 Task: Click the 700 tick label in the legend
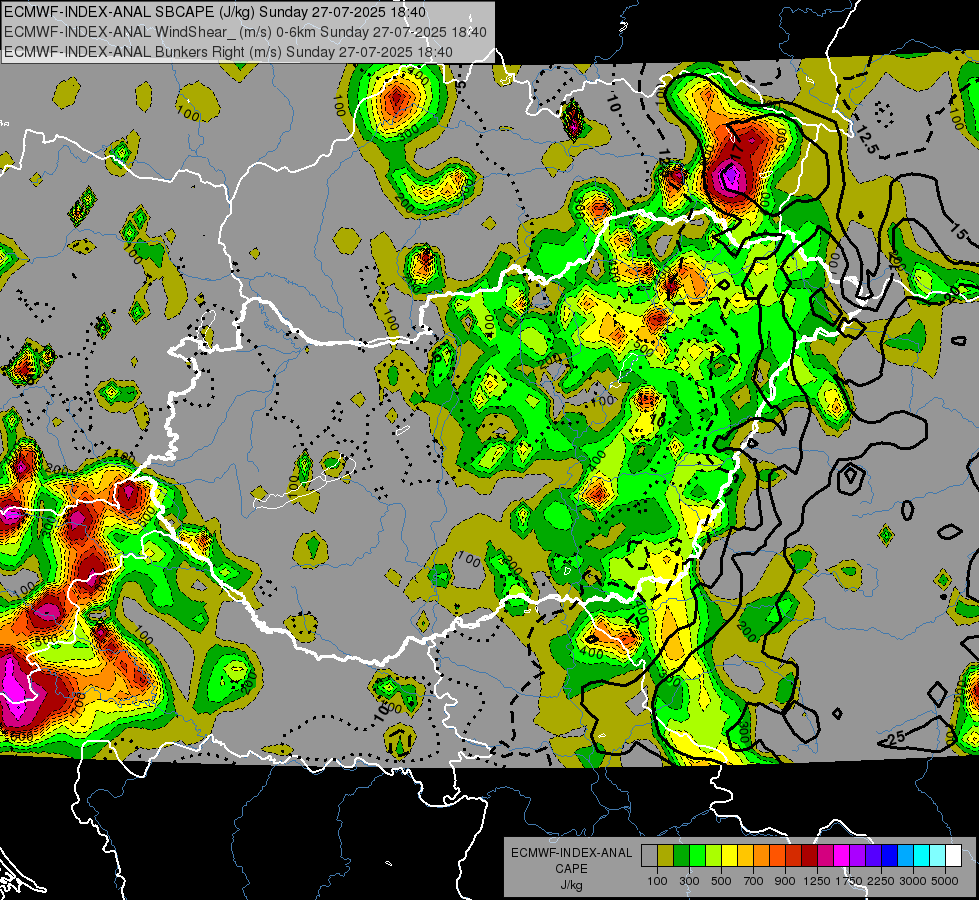point(754,881)
